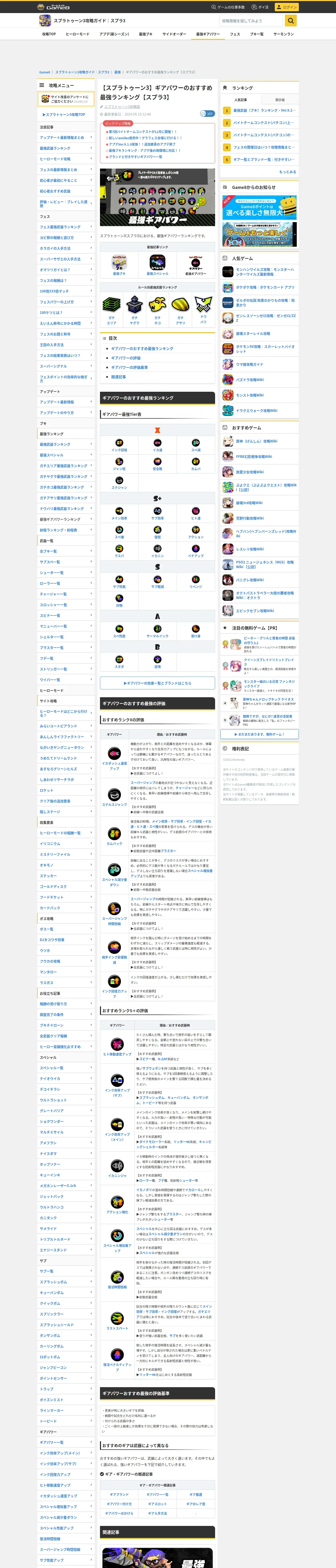This screenshot has width=336, height=1568.
Task: Expand the ウルトラショット sidebar row
Action: tap(66, 1100)
